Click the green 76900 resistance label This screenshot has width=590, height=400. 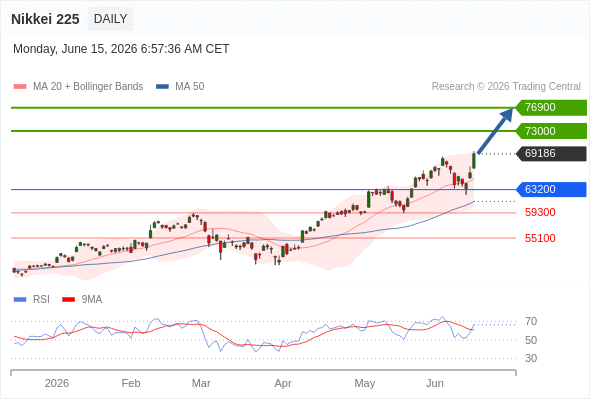tap(551, 108)
